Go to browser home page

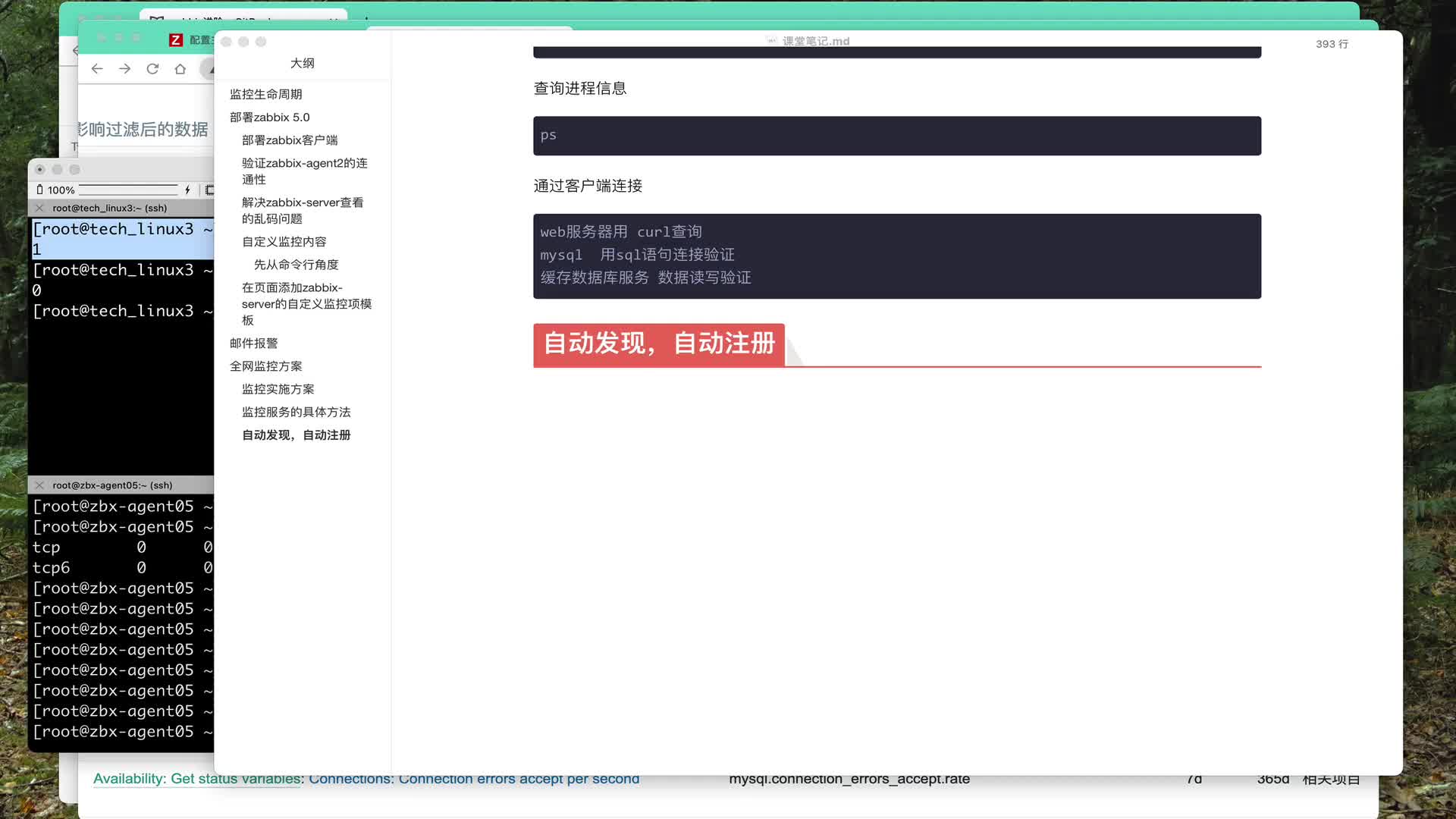point(180,69)
